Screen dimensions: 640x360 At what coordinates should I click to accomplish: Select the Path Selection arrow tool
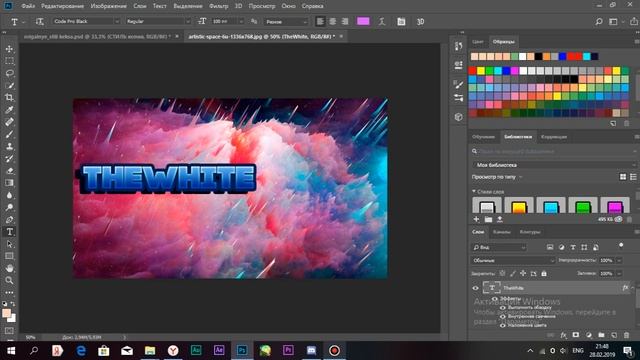pyautogui.click(x=9, y=244)
